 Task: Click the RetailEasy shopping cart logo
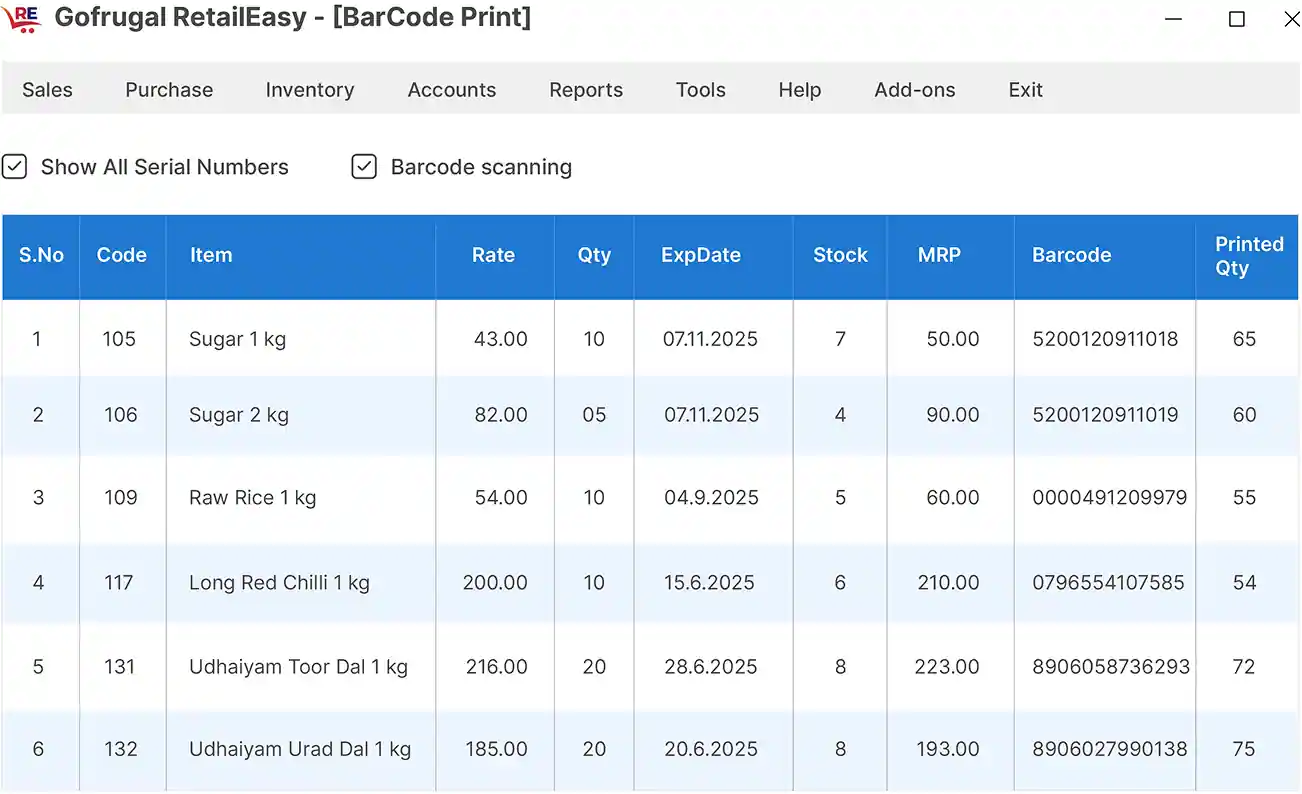click(x=22, y=18)
